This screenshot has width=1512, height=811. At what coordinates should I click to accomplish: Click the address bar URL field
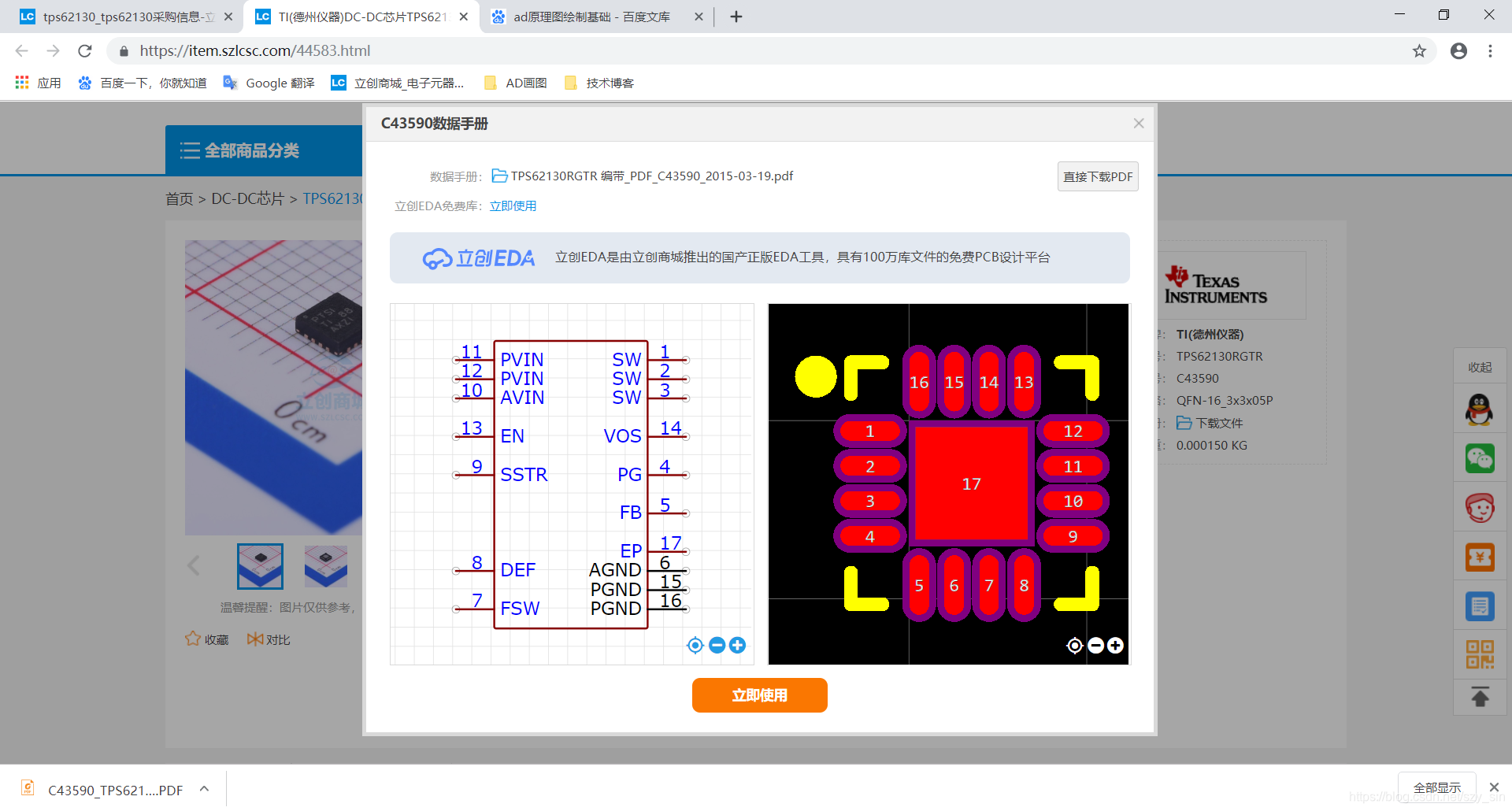pos(756,51)
